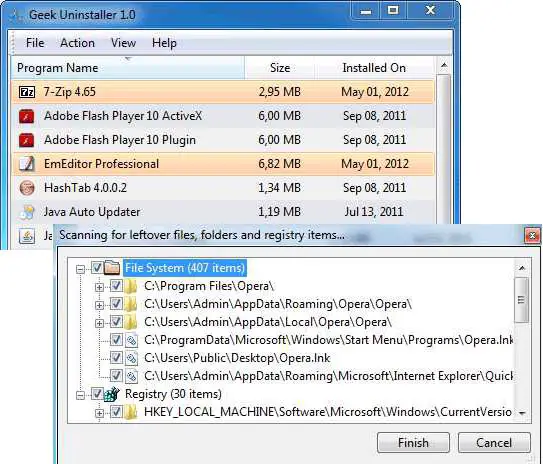The height and width of the screenshot is (464, 543).
Task: Select the File System (407 items) label
Action: click(x=185, y=268)
